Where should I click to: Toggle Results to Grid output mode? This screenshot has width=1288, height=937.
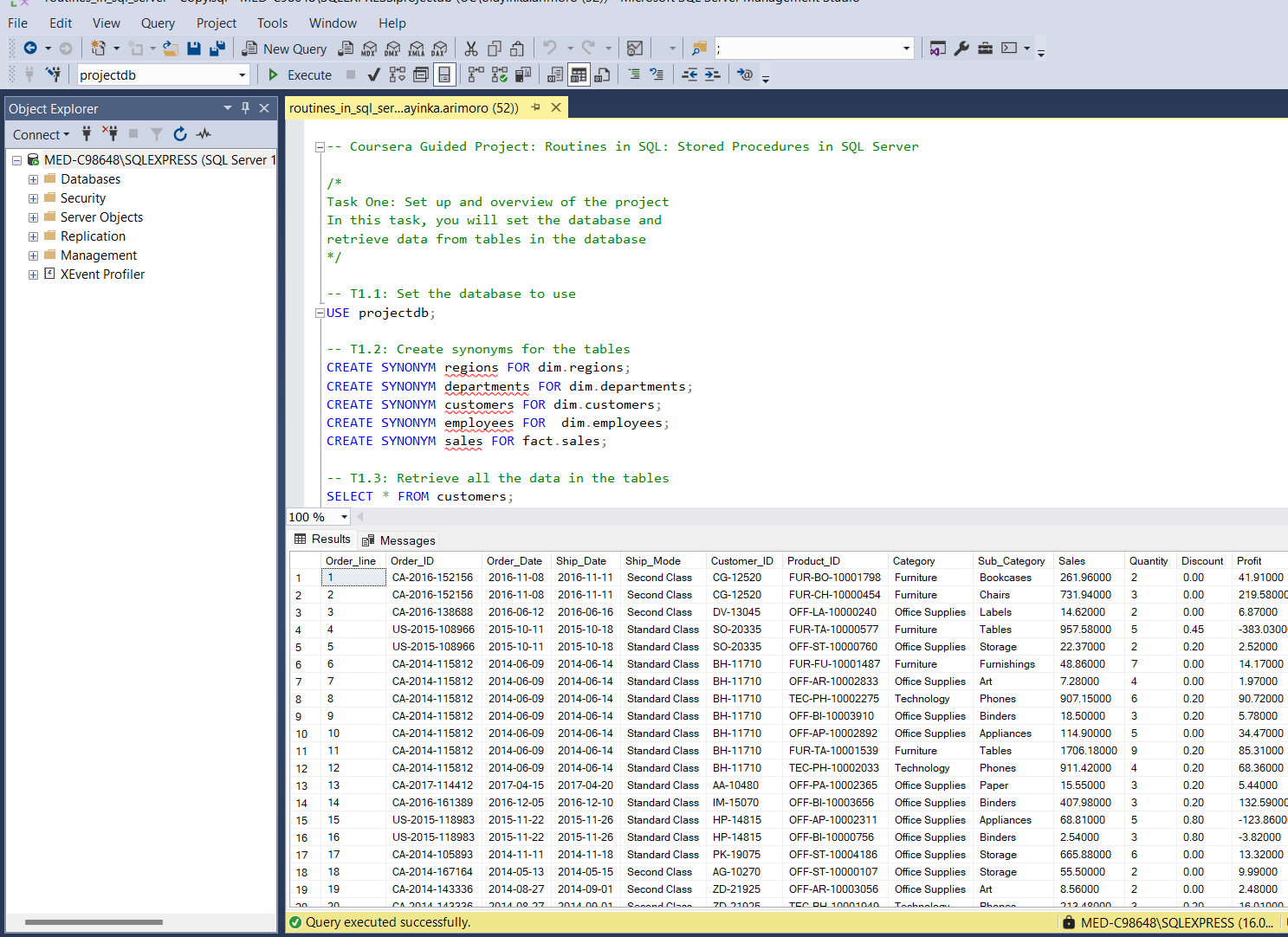(579, 75)
